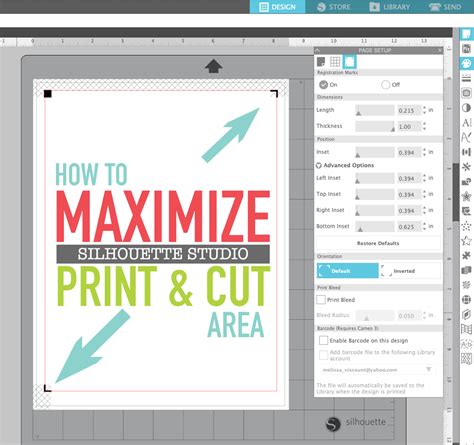Open the cube panel icon
Viewport: 474px width, 445px height.
(467, 314)
